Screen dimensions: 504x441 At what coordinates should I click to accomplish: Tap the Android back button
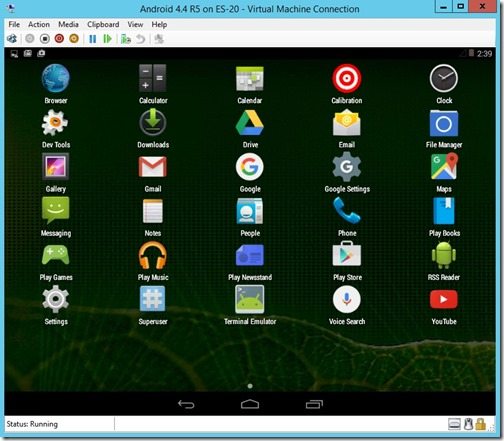[x=186, y=404]
